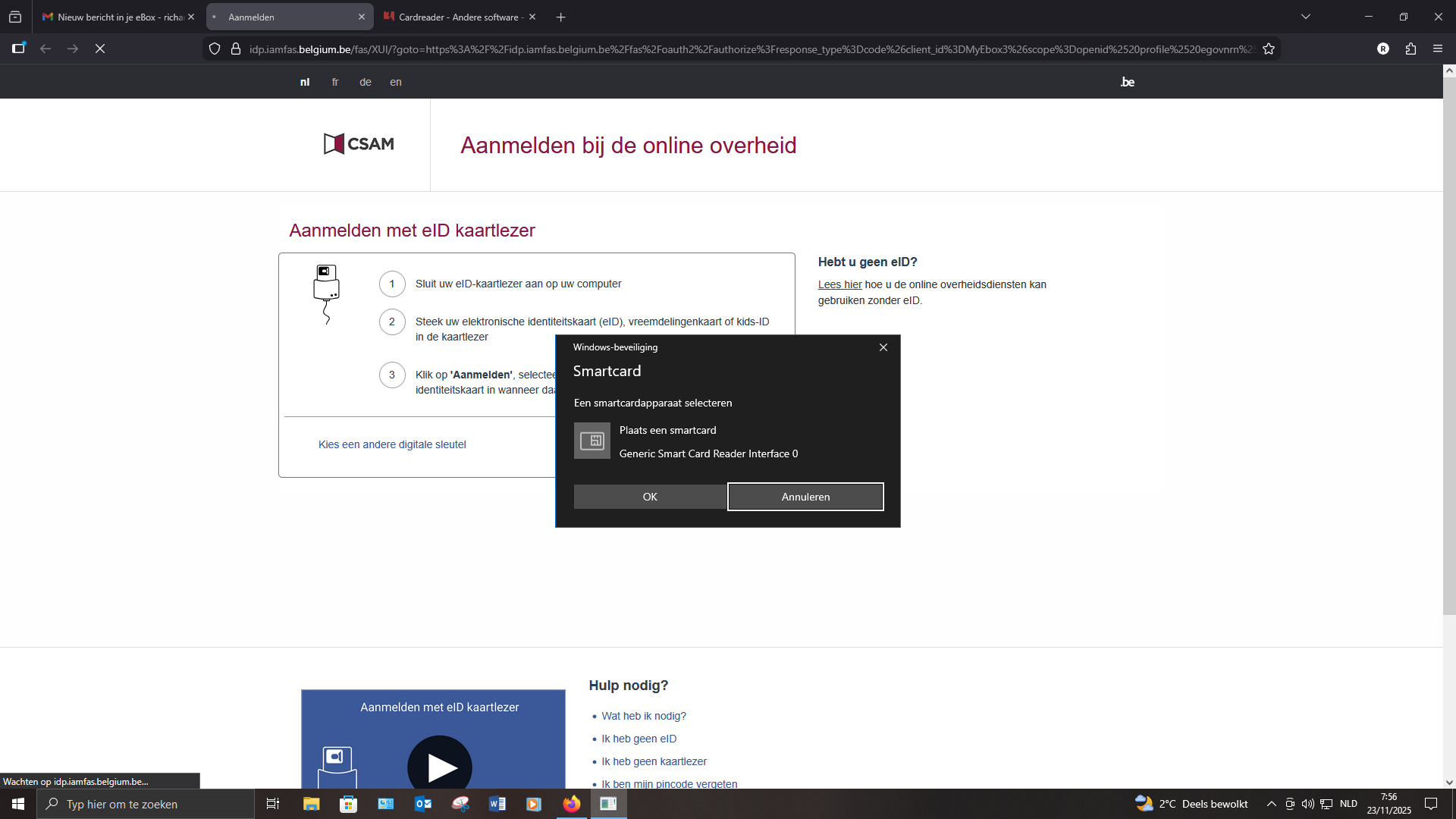Switch page language to English

[395, 82]
